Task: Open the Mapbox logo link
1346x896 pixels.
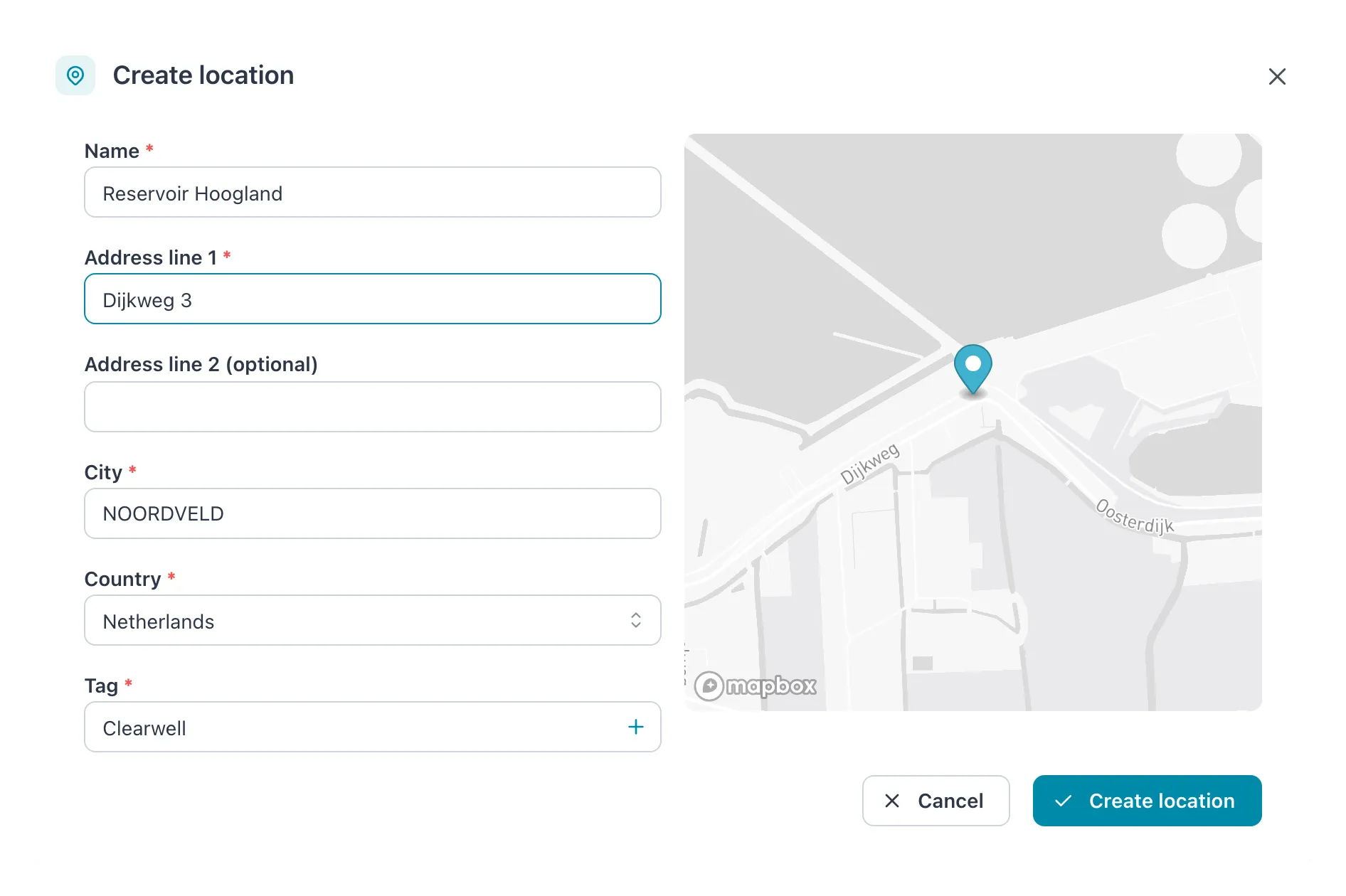Action: tap(756, 686)
